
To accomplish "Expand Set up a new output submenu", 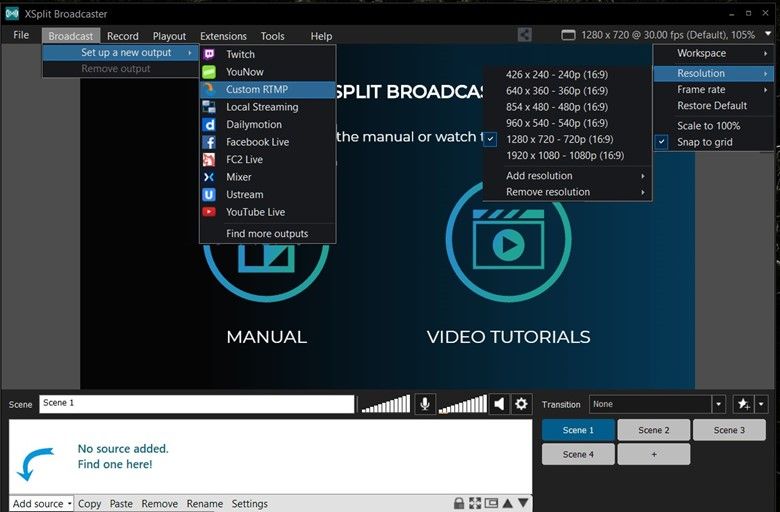I will [120, 52].
